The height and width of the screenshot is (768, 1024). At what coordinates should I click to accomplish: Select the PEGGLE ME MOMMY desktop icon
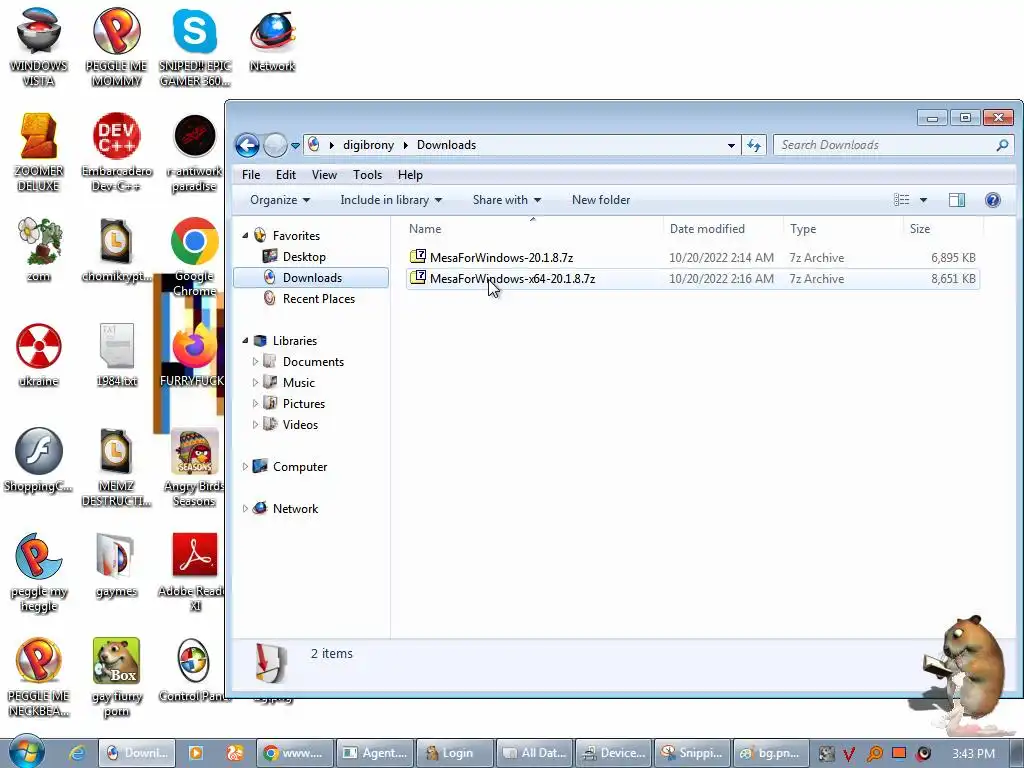(x=116, y=47)
